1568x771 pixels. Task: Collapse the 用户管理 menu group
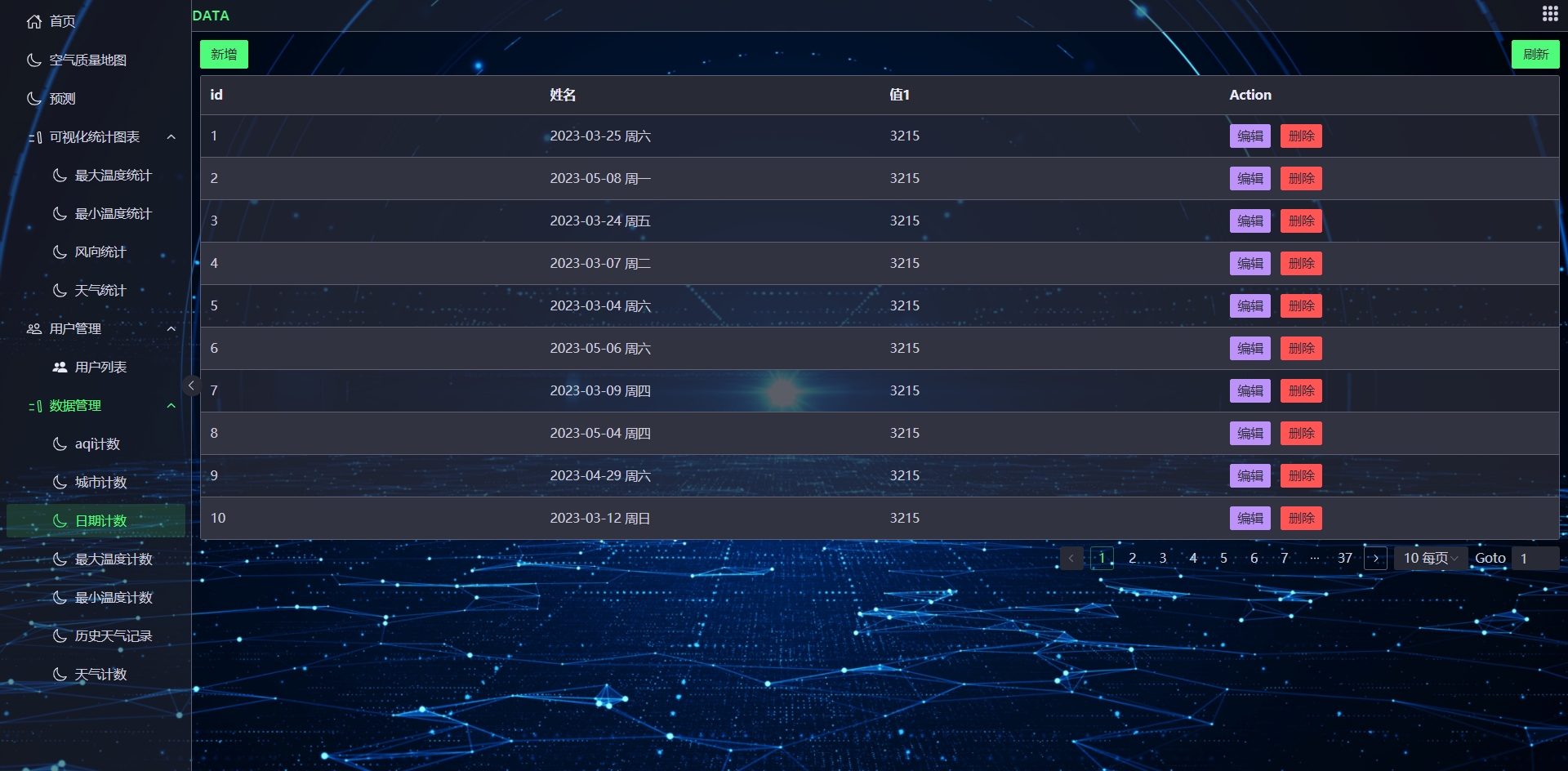(x=171, y=328)
